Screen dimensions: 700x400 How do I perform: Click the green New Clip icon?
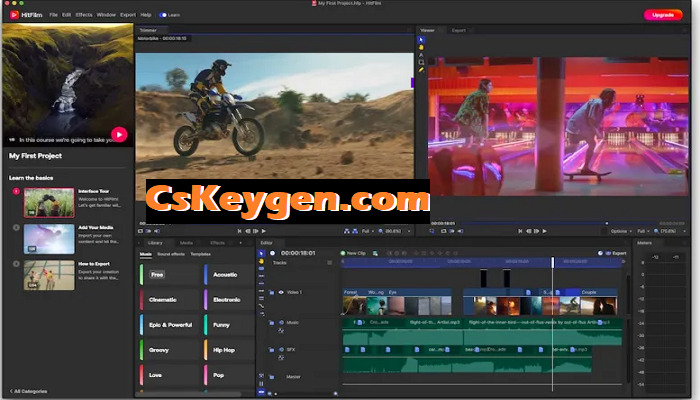pyautogui.click(x=343, y=253)
